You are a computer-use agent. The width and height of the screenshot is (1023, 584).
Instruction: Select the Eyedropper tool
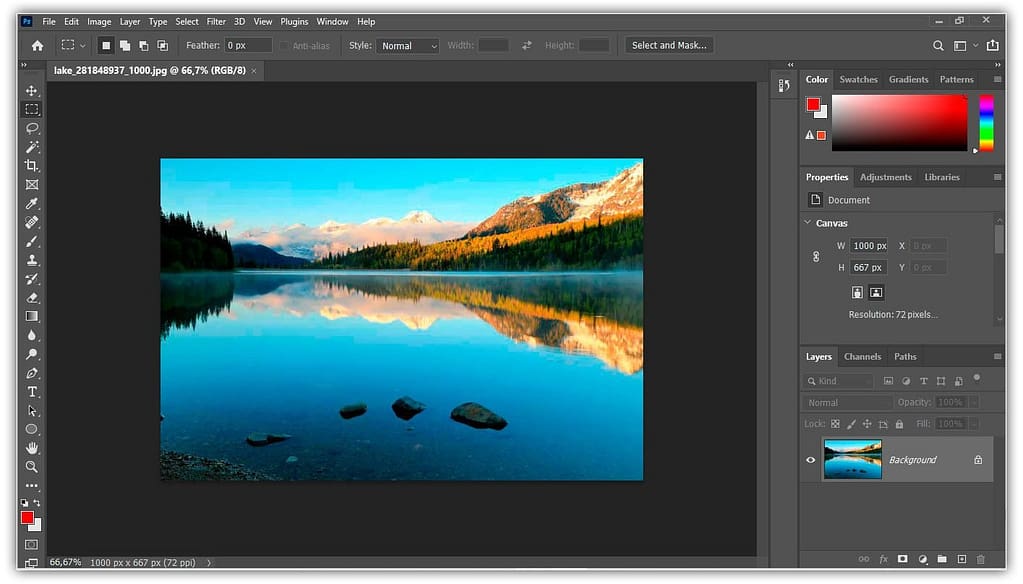coord(31,203)
